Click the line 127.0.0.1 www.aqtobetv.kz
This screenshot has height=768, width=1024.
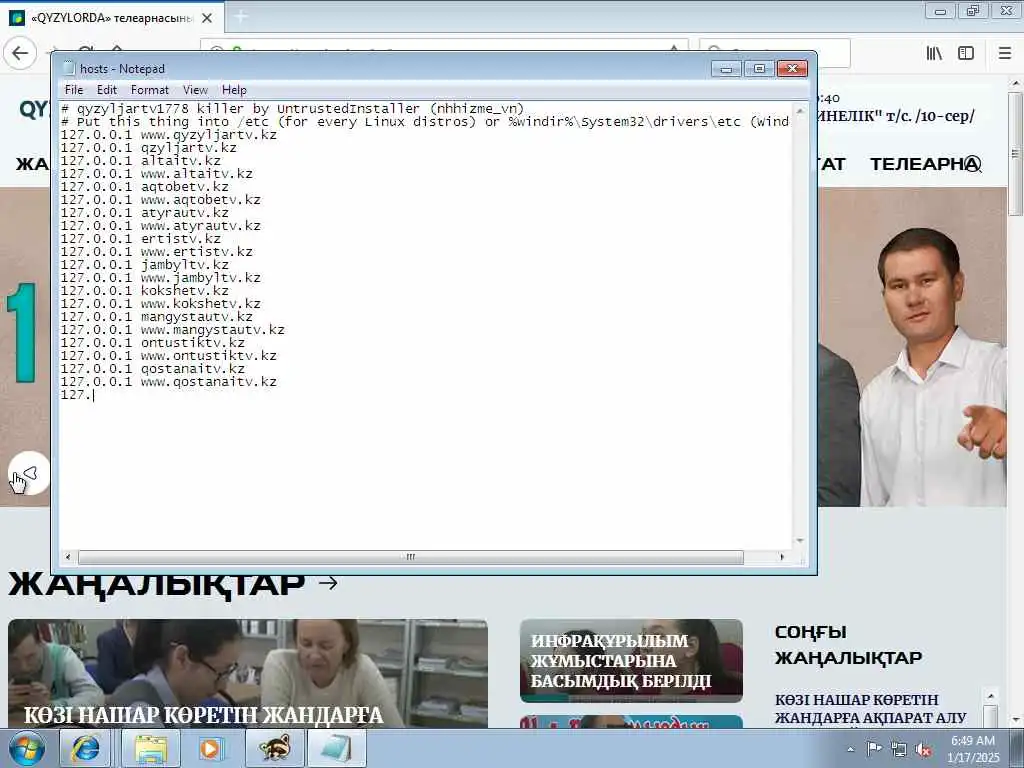click(x=161, y=200)
